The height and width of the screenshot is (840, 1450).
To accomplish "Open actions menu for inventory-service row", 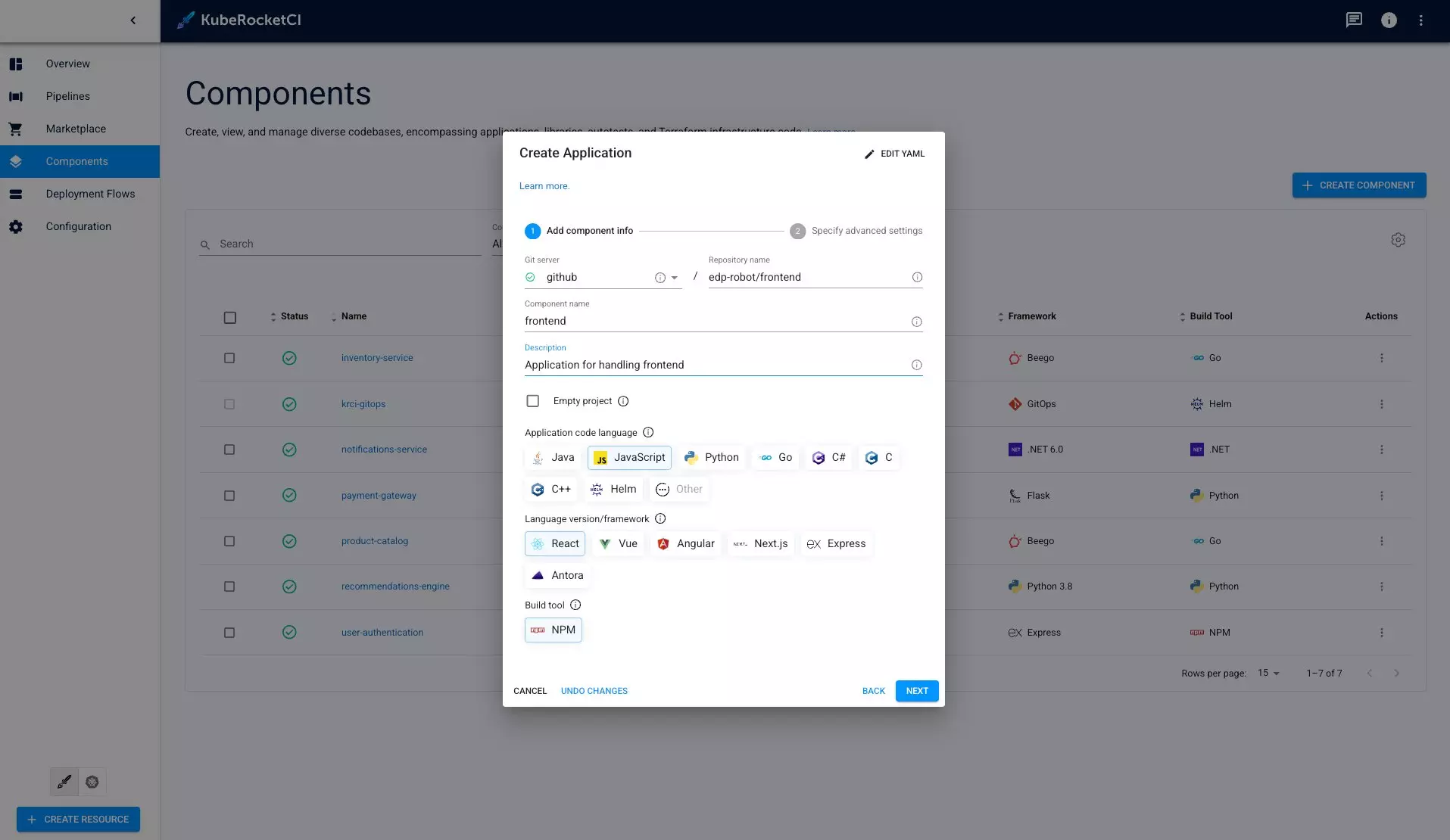I will (1382, 358).
